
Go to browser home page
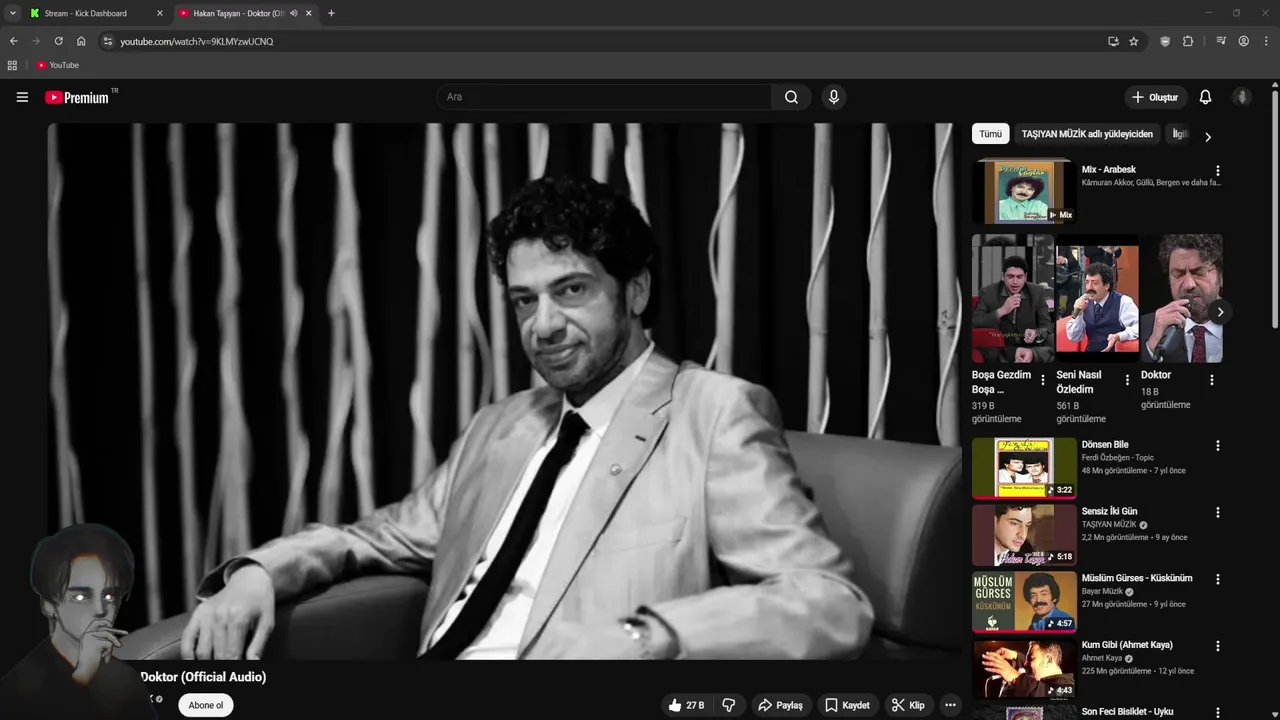click(81, 41)
